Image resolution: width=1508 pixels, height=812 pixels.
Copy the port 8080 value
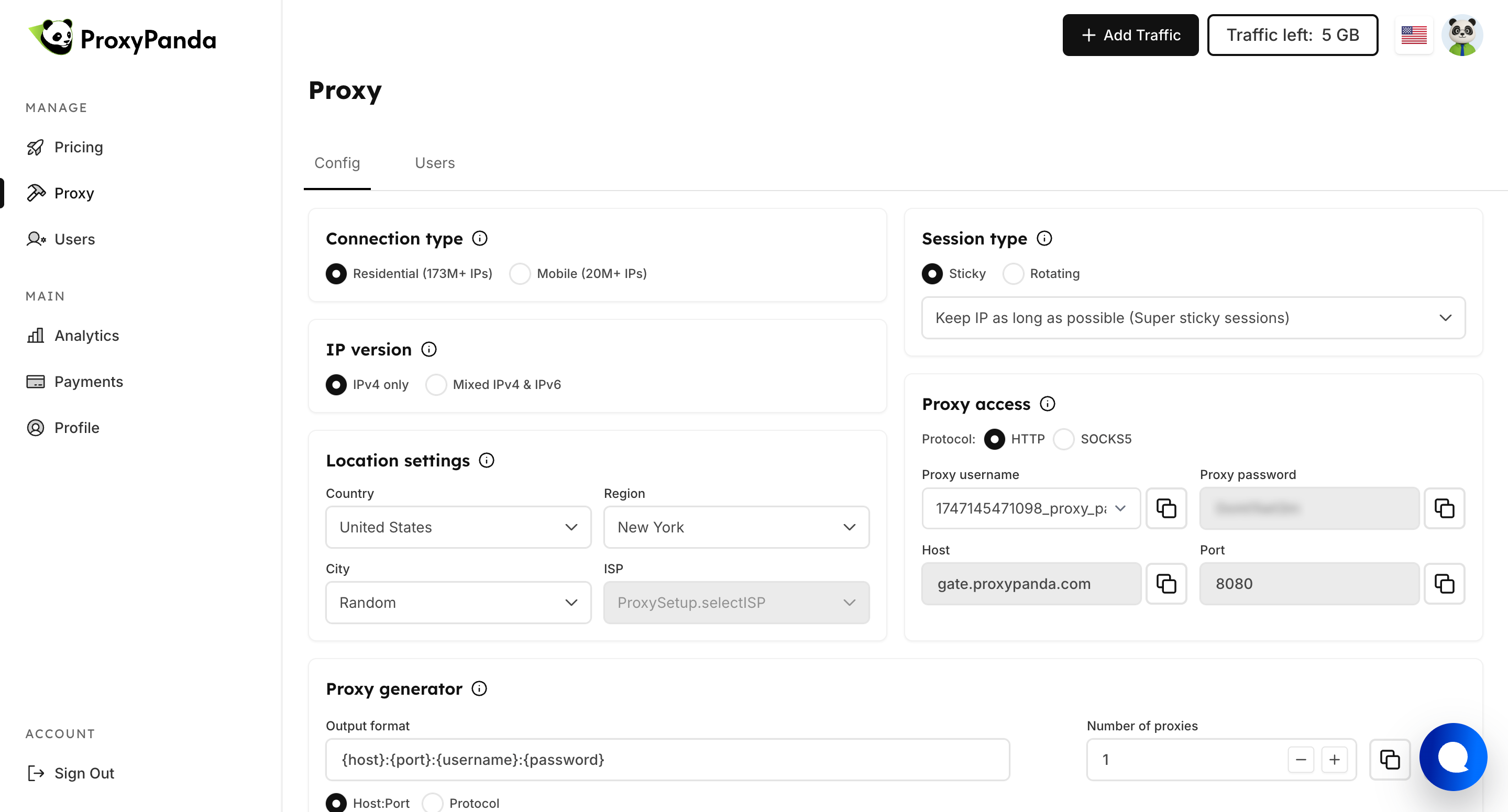click(x=1444, y=584)
